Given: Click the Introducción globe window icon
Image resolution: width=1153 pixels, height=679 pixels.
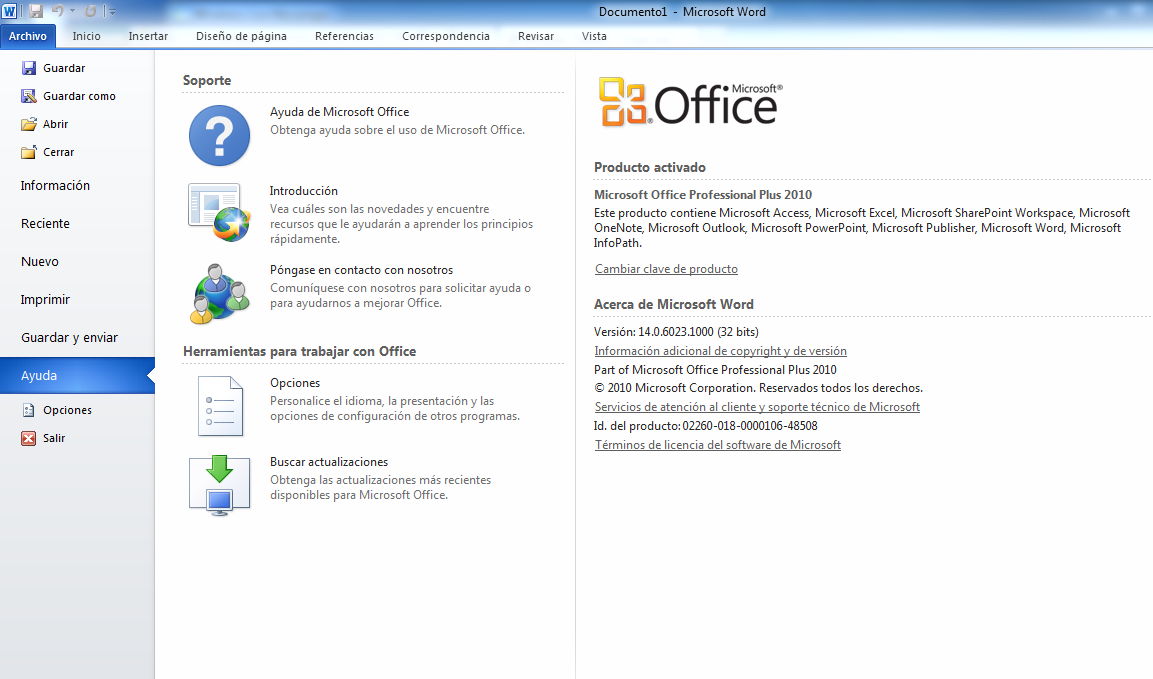Looking at the screenshot, I should [219, 213].
